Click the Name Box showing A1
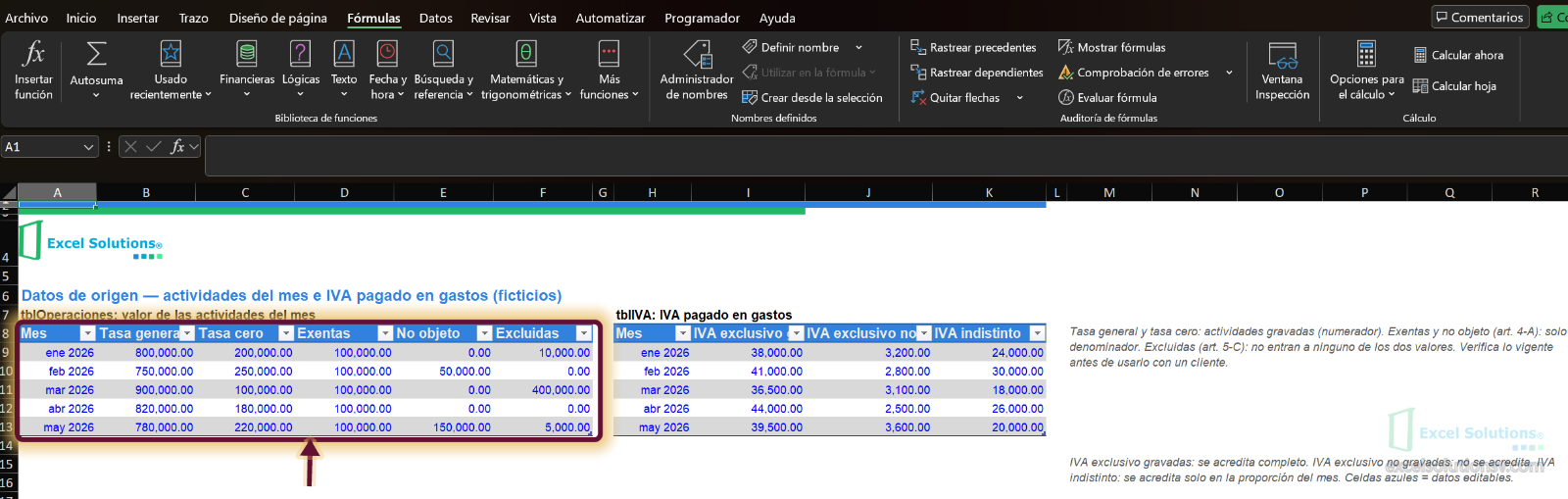The height and width of the screenshot is (499, 1568). 40,147
